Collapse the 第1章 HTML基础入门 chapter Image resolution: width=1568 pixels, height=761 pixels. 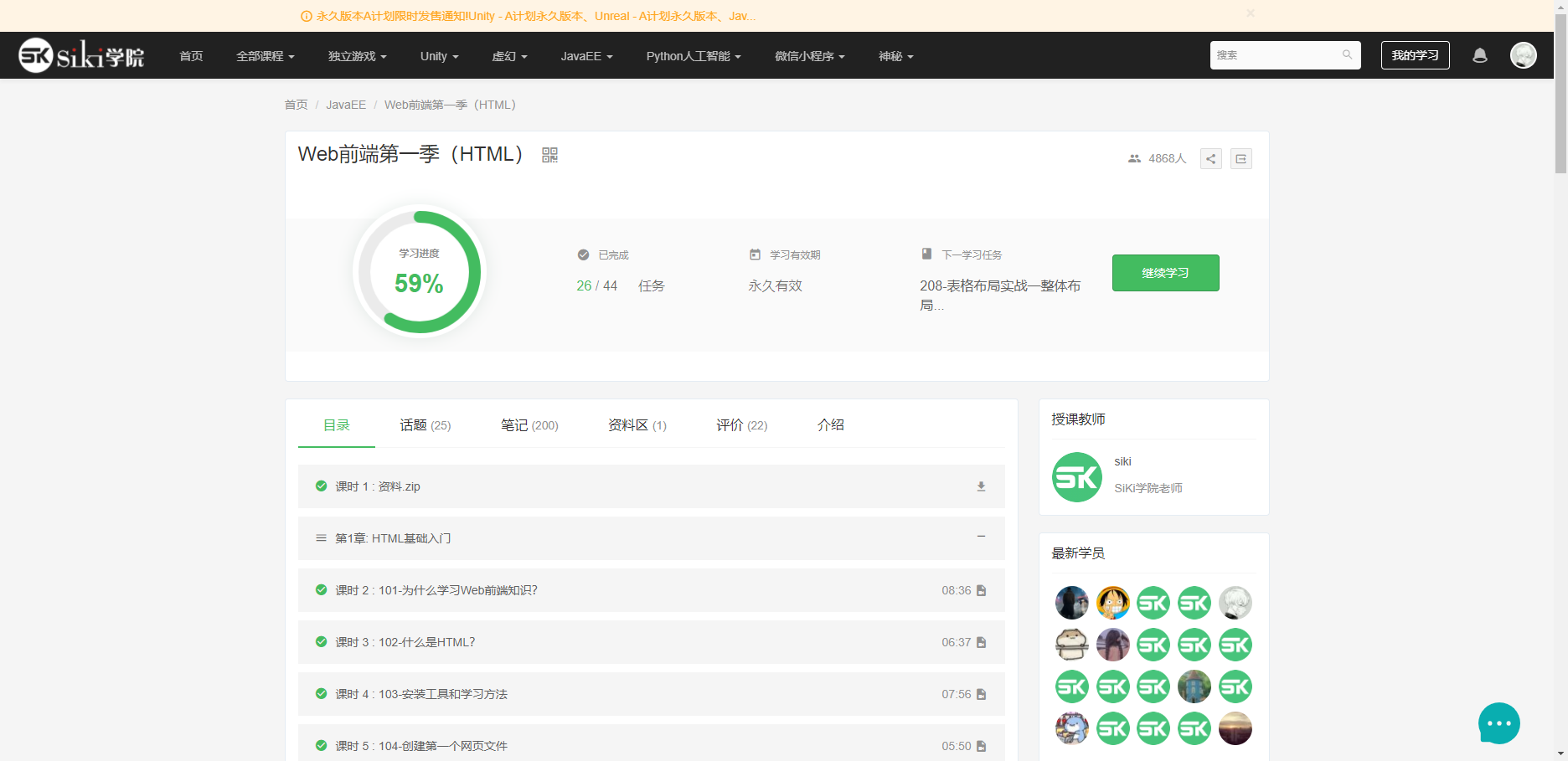[x=981, y=537]
